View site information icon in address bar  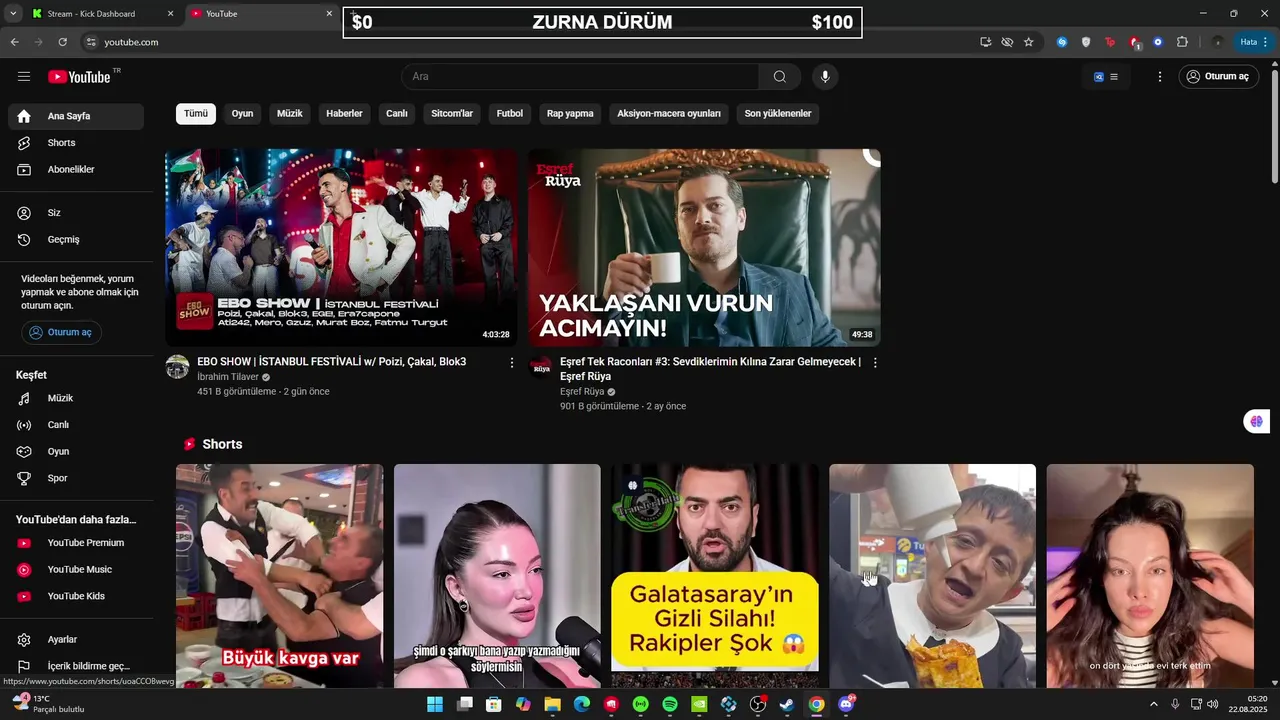point(91,42)
